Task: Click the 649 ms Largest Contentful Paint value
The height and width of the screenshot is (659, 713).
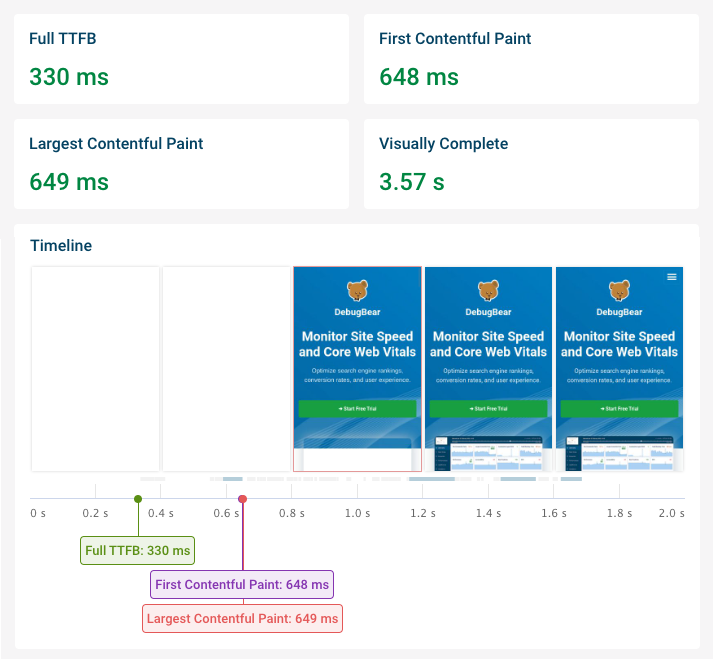Action: point(69,182)
